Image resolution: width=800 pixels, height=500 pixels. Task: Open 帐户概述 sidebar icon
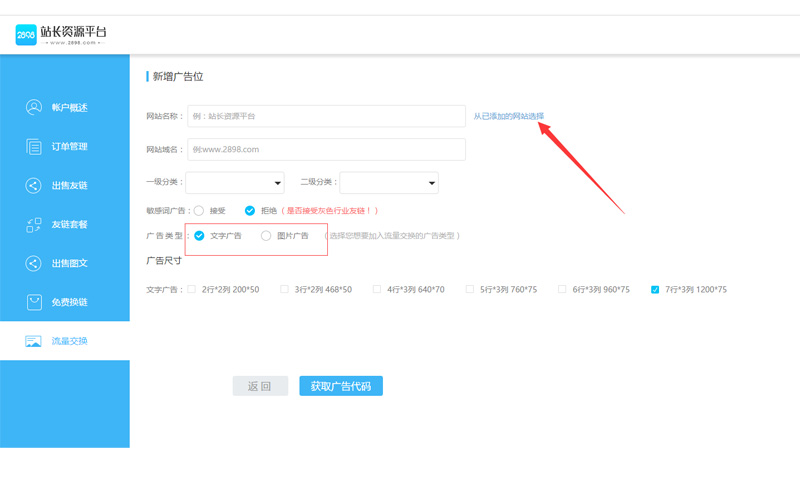[34, 108]
